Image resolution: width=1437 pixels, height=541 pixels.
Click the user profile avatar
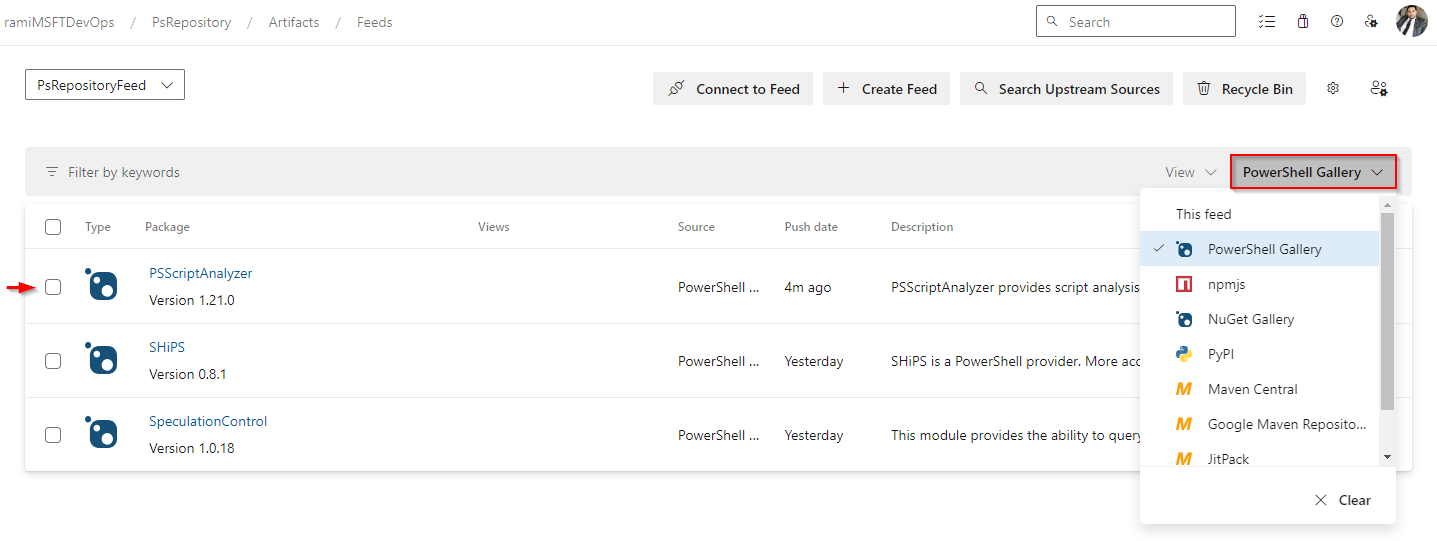1412,21
